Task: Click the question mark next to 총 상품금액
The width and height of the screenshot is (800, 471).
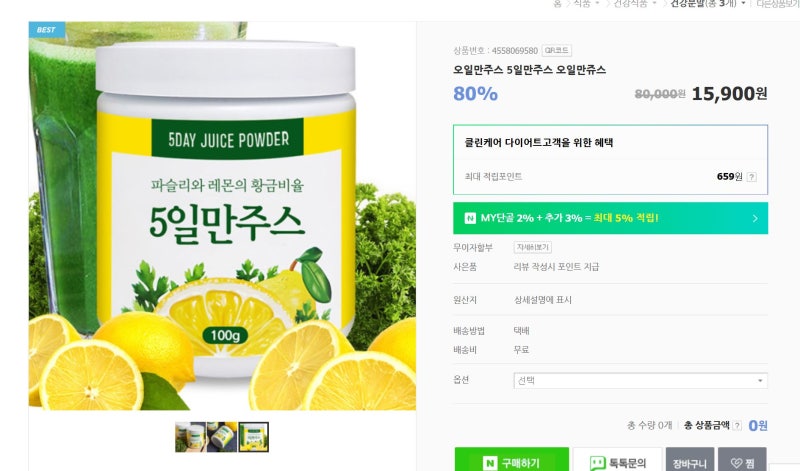Action: pyautogui.click(x=737, y=426)
